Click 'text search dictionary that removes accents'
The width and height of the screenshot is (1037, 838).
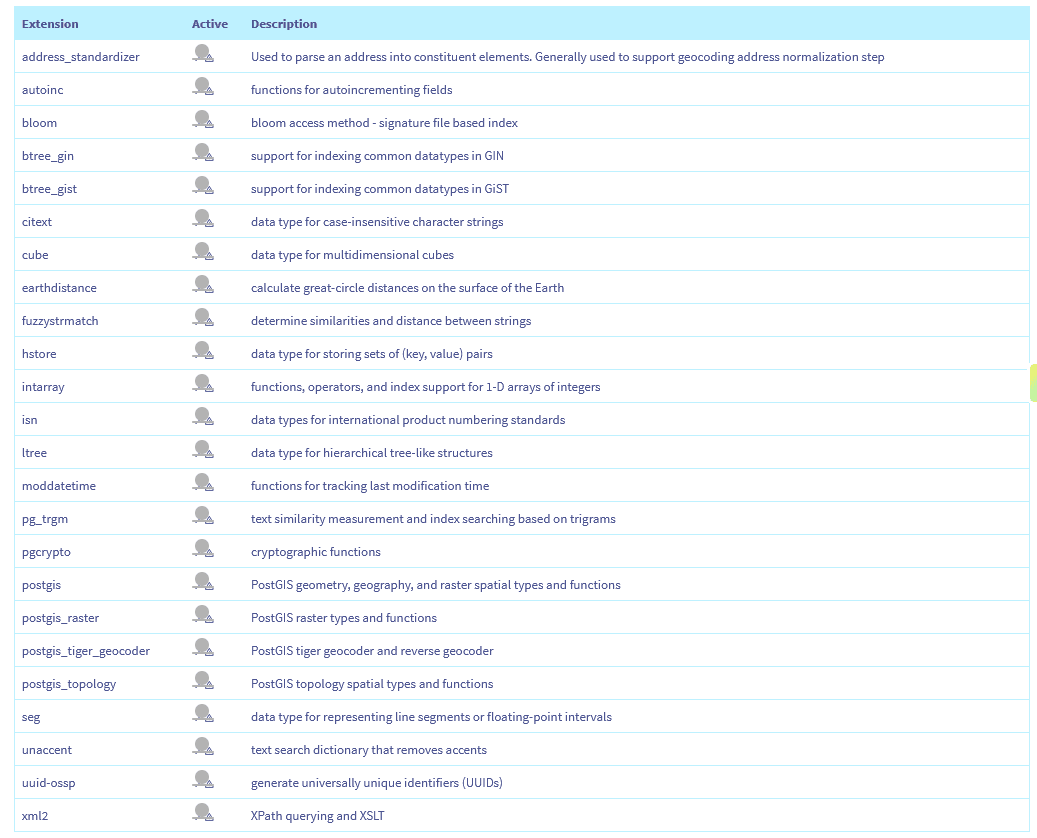[369, 750]
